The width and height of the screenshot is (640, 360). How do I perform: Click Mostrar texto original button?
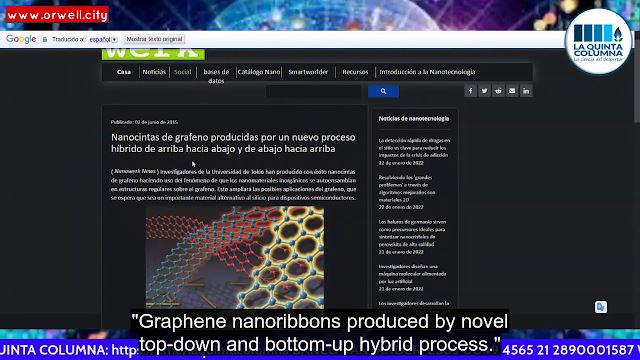(154, 39)
